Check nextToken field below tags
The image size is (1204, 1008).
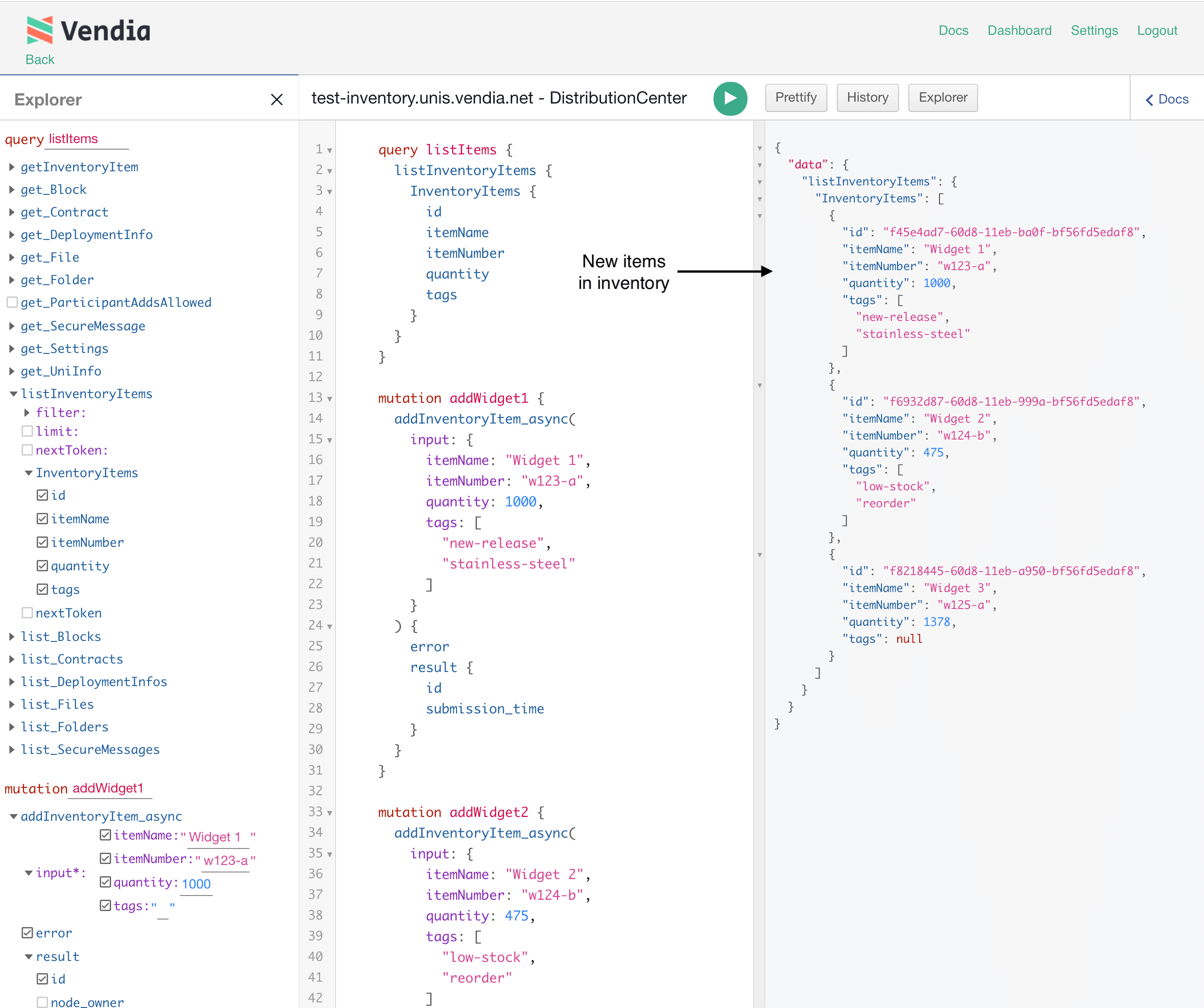point(27,613)
